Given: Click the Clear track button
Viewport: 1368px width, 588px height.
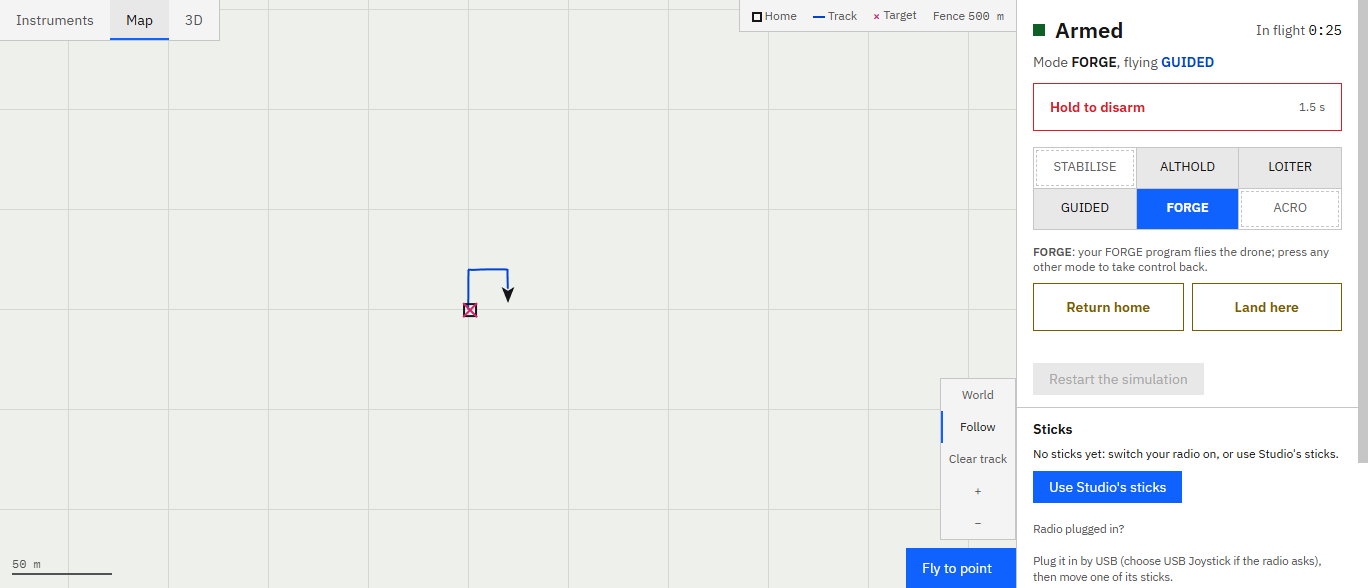Looking at the screenshot, I should coord(978,459).
